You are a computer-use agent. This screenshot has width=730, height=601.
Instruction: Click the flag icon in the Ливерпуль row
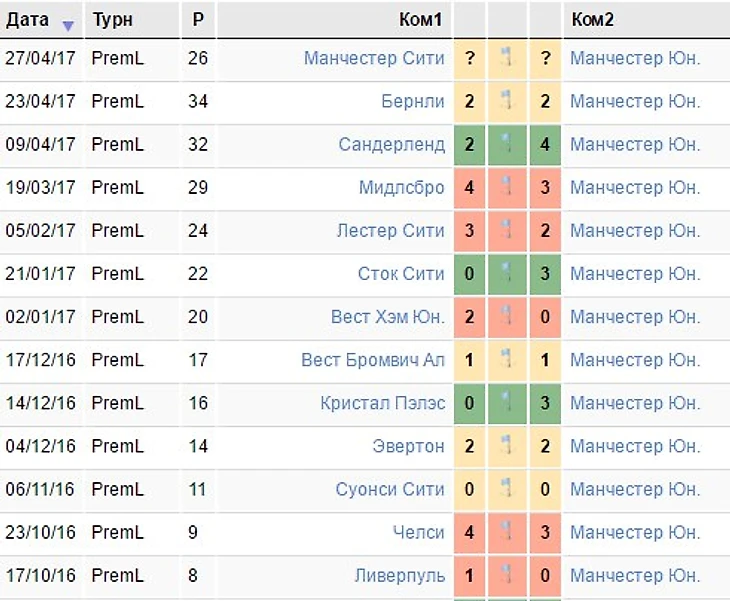point(507,575)
